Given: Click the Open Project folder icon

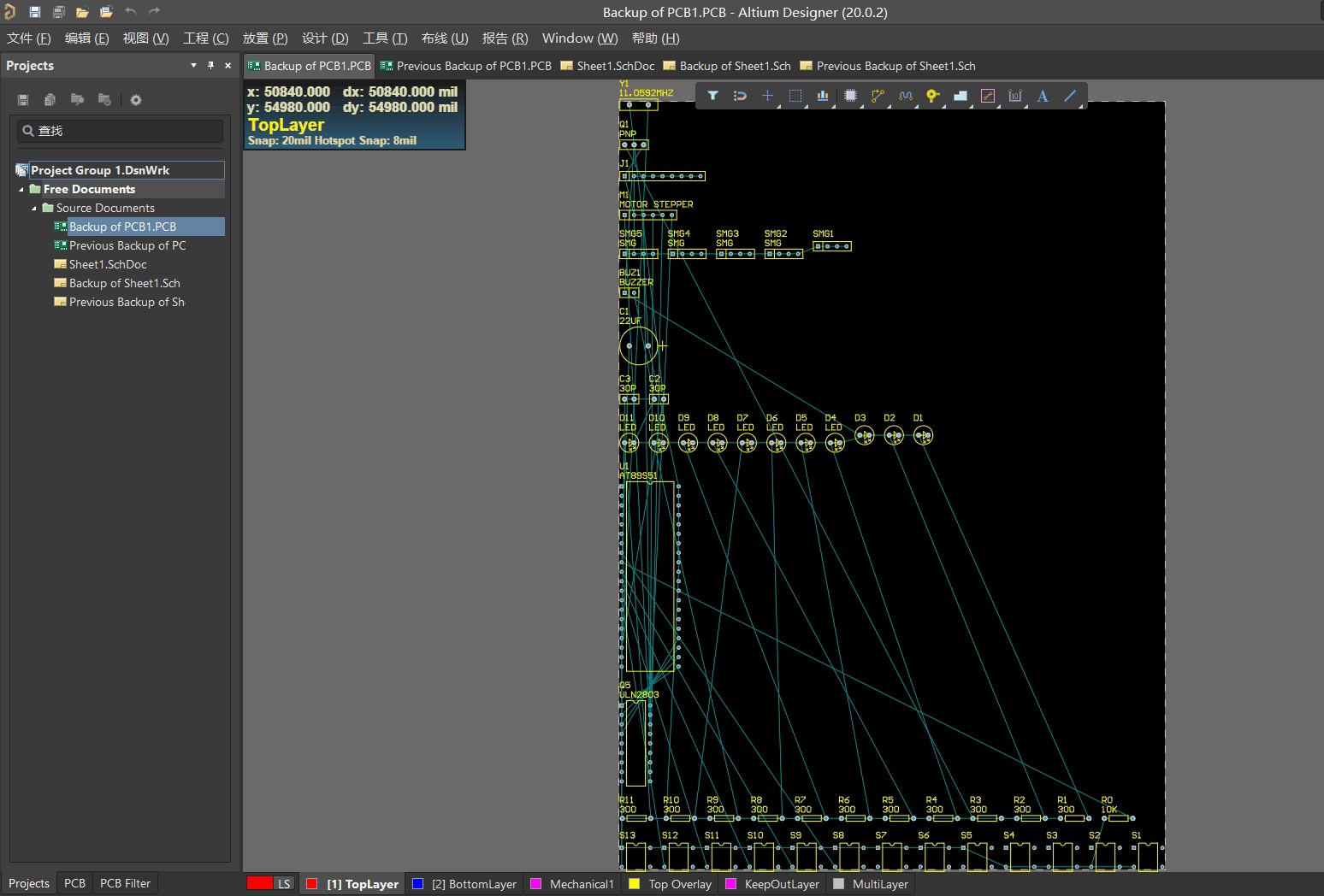Looking at the screenshot, I should (106, 12).
